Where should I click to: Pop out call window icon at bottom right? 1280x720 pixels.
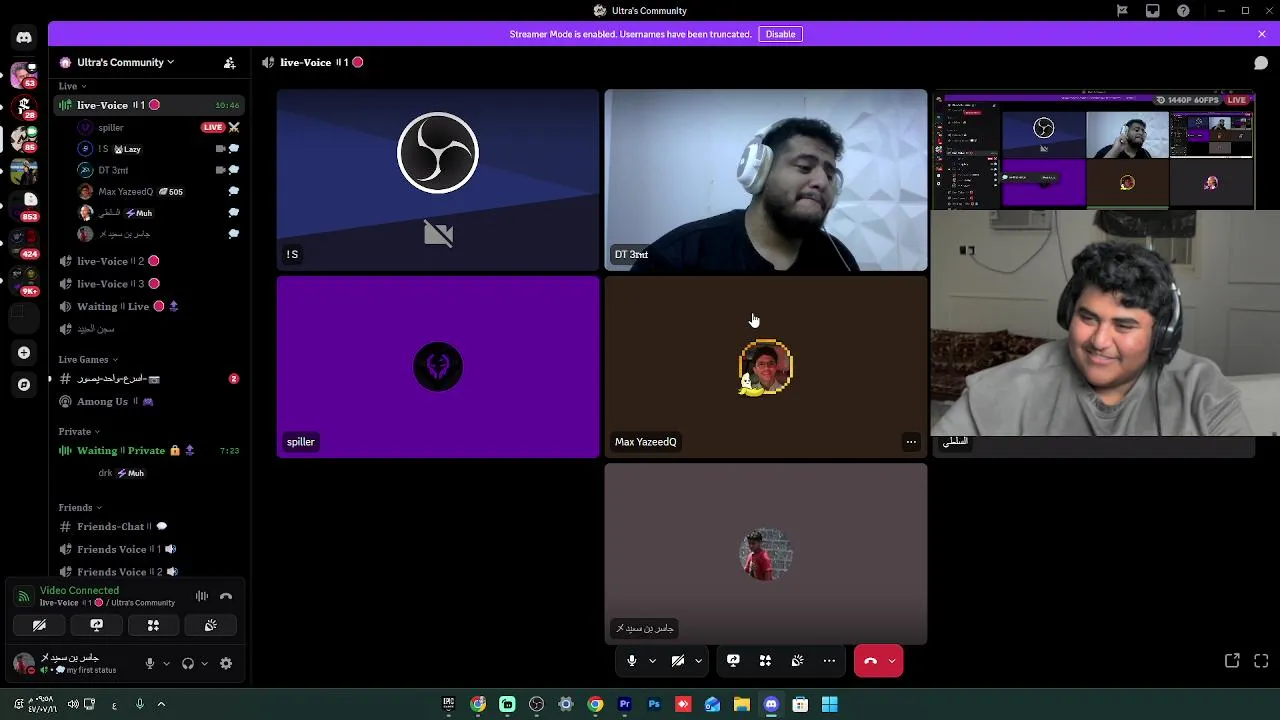(x=1232, y=660)
